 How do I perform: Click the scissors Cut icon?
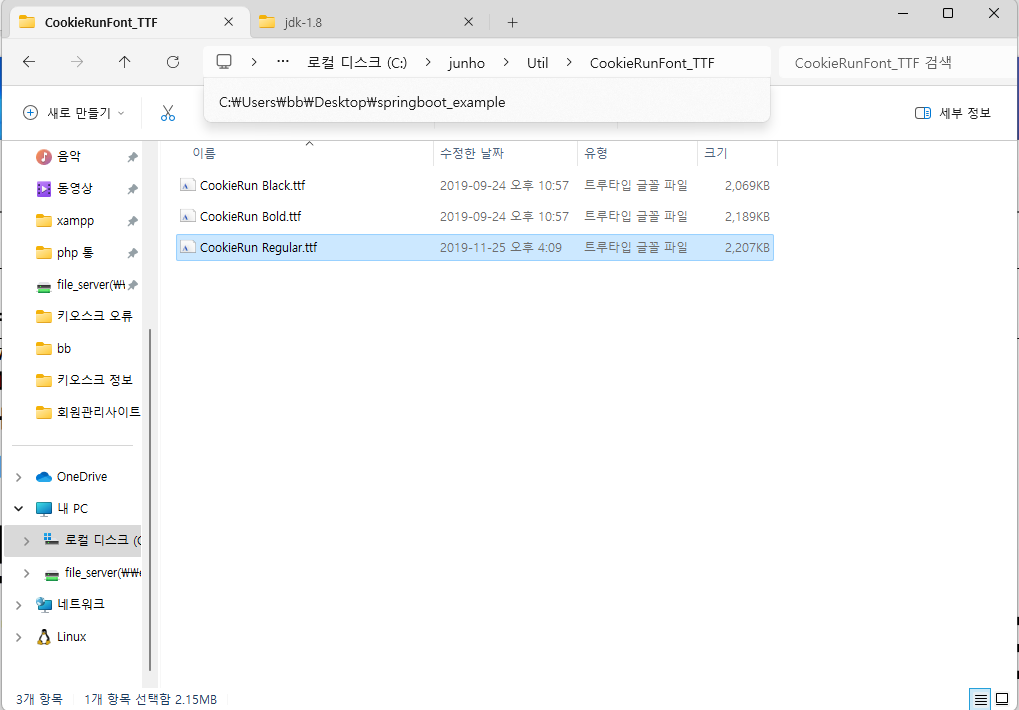point(168,113)
